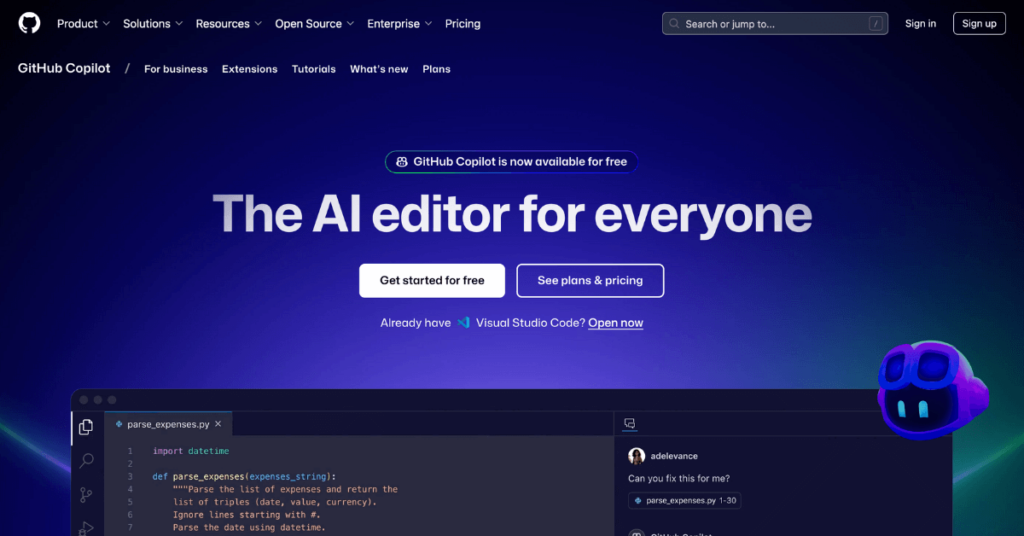
Task: Focus the Search or jump to field
Action: tap(775, 24)
